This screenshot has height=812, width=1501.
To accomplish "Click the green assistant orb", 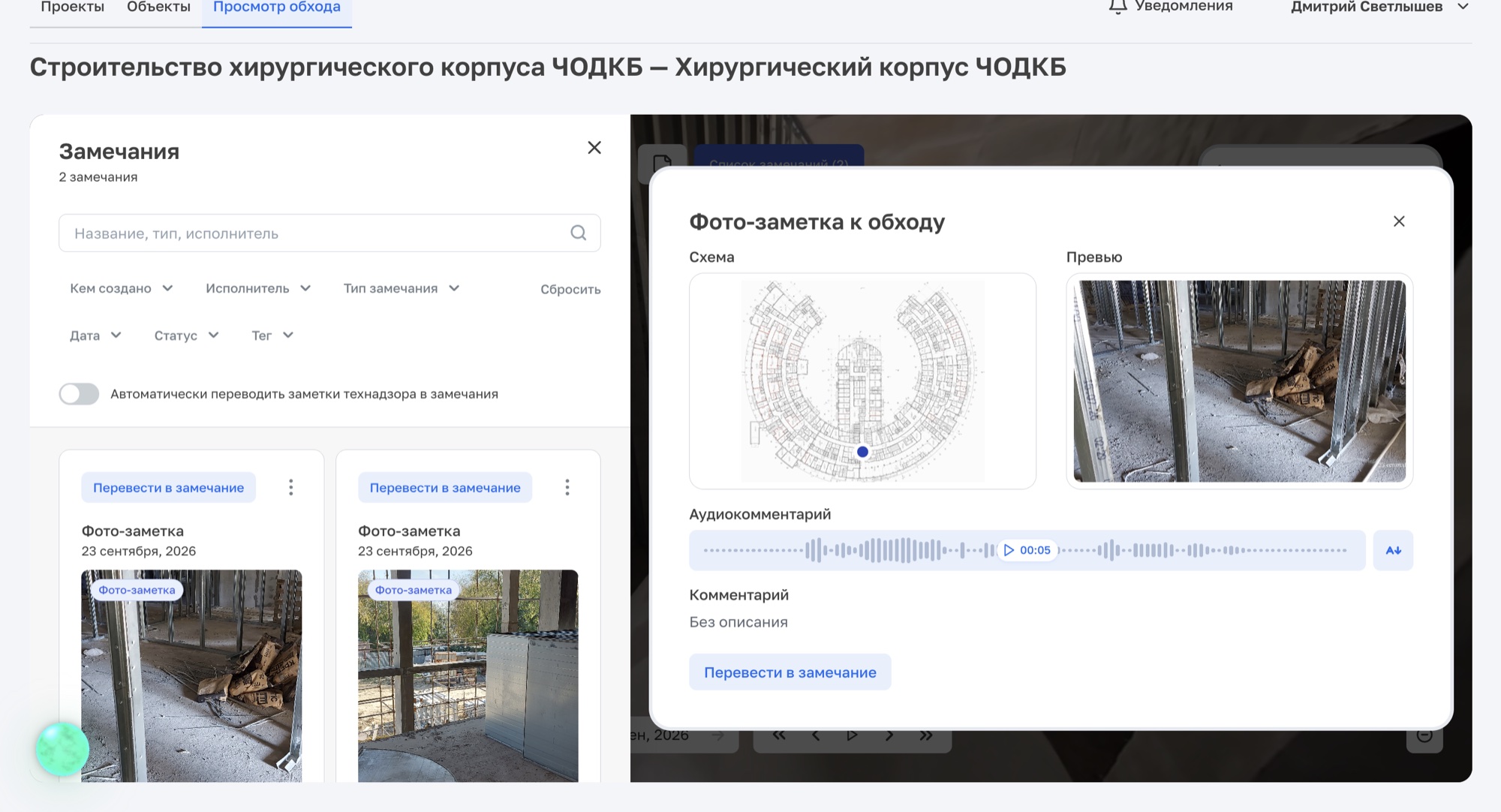I will (x=62, y=749).
